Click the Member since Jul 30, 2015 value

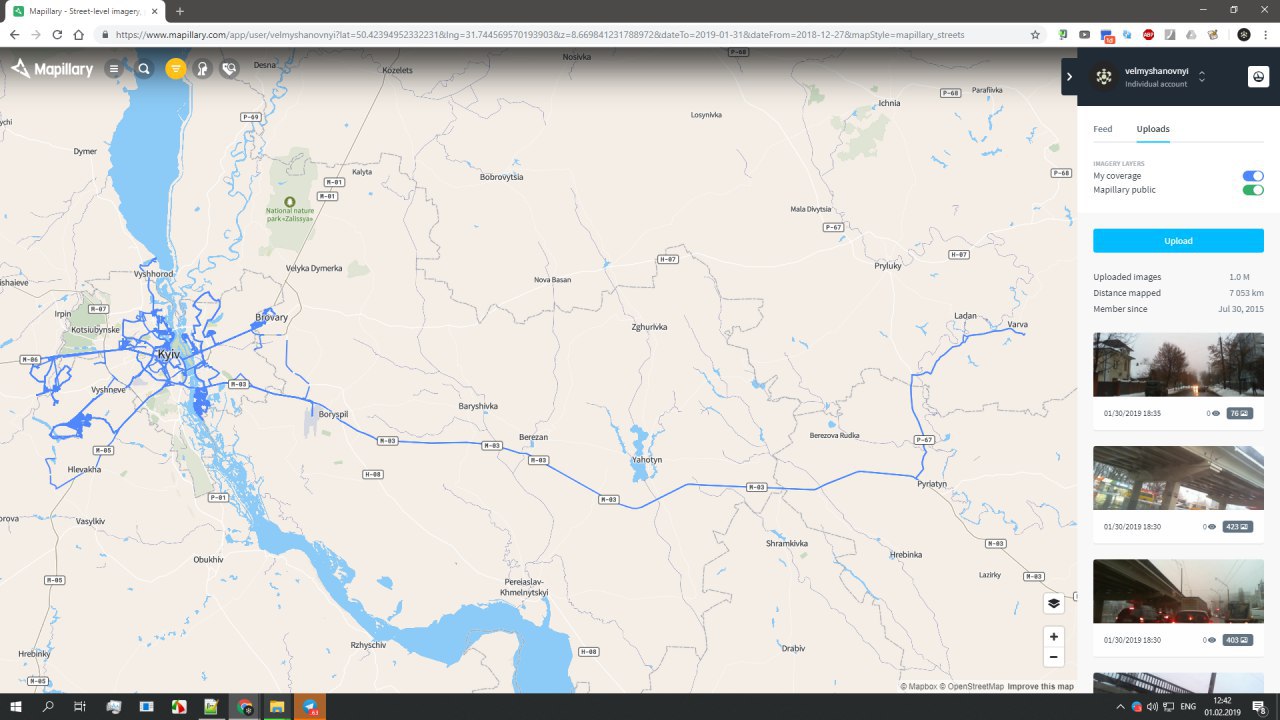point(1241,309)
